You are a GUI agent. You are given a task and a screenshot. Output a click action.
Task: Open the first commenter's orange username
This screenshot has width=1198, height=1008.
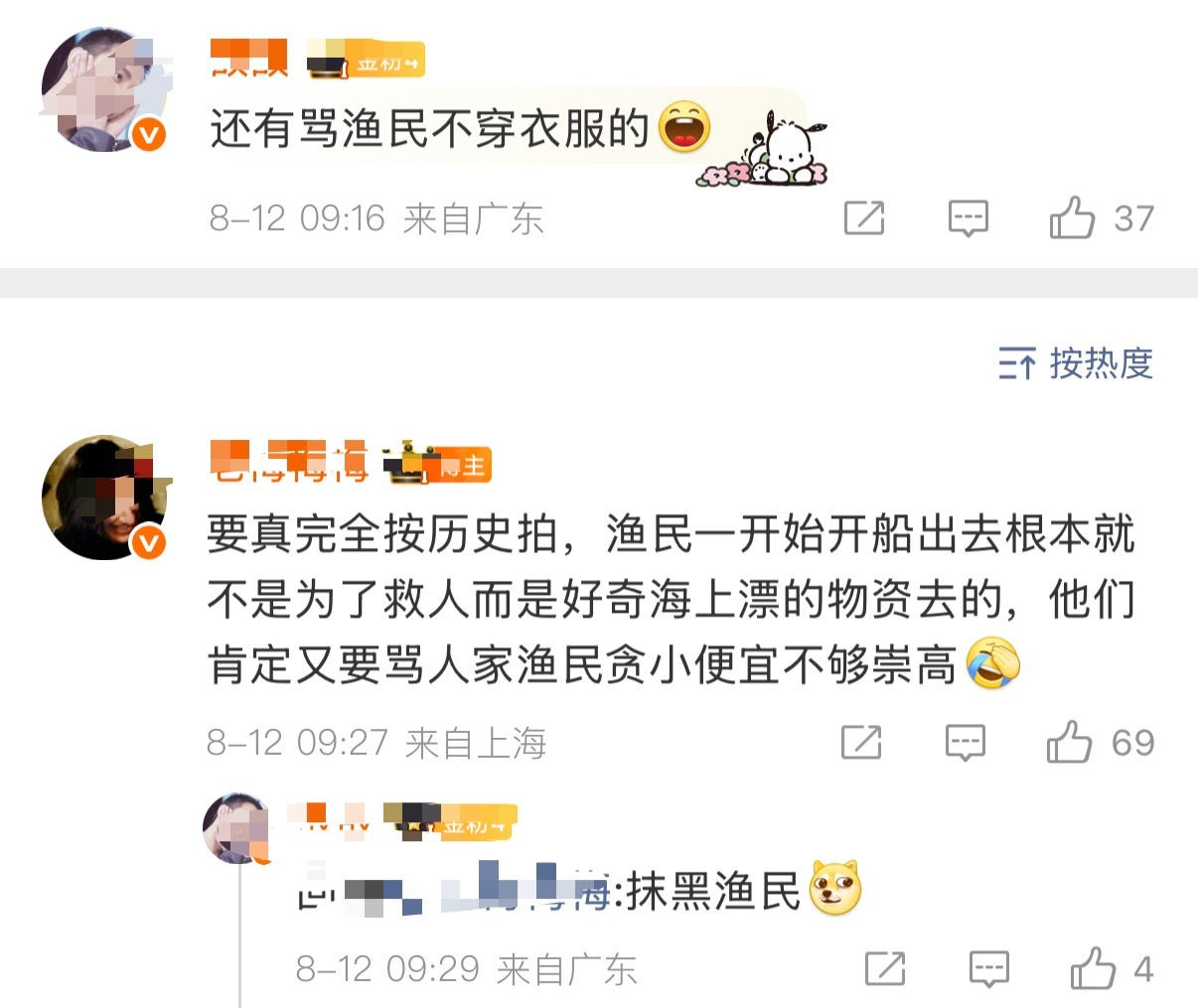[249, 59]
